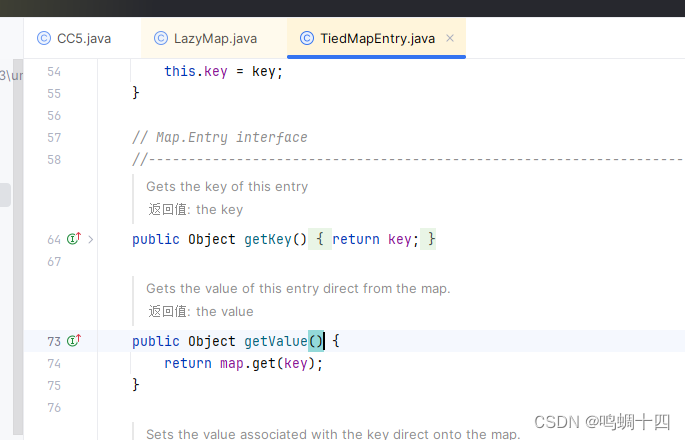Click the getValue method name
Screen dimensions: 685x440
[276, 341]
